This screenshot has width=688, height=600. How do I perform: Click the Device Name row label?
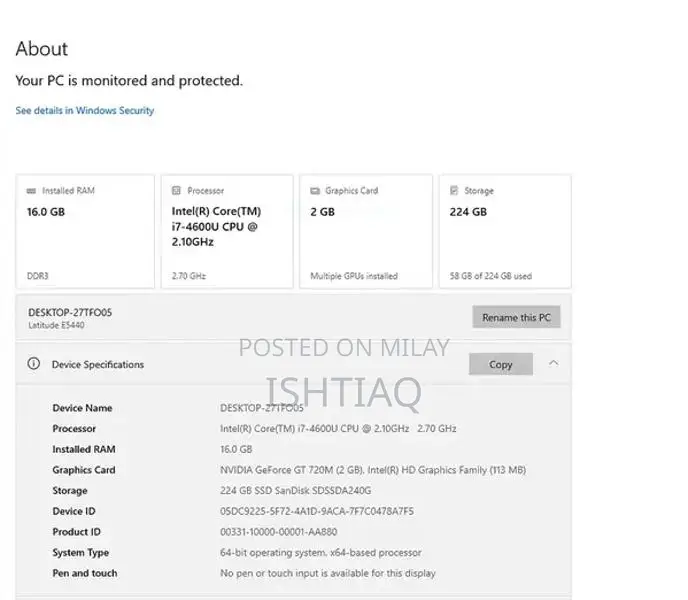pyautogui.click(x=82, y=408)
